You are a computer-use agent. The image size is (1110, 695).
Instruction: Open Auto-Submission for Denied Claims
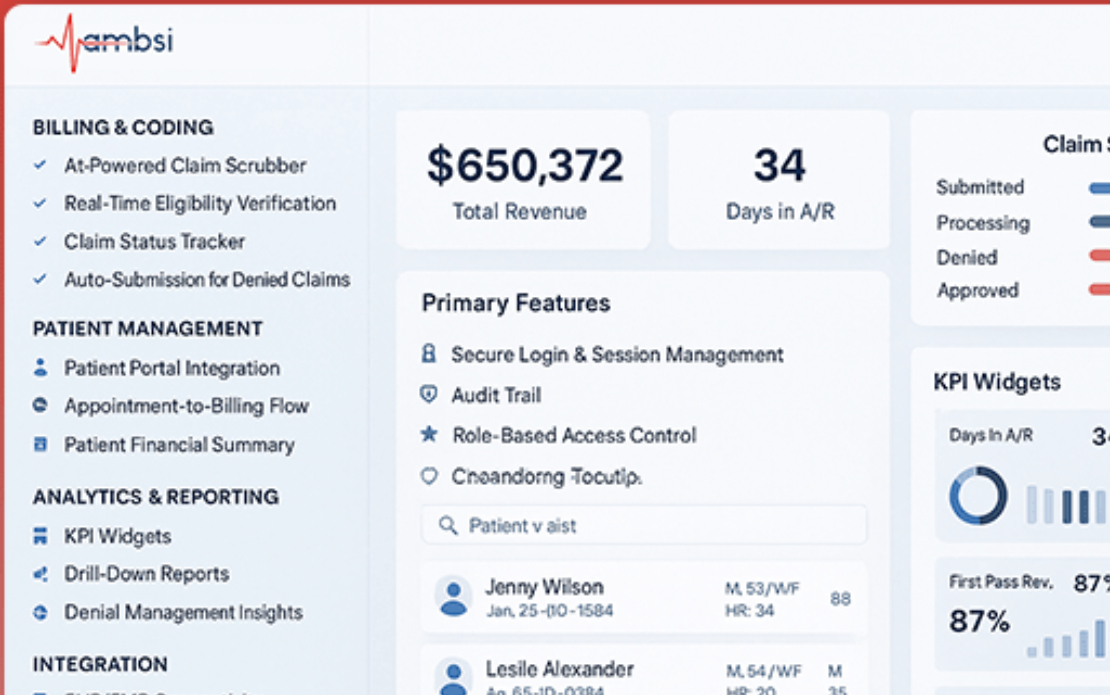(x=206, y=280)
